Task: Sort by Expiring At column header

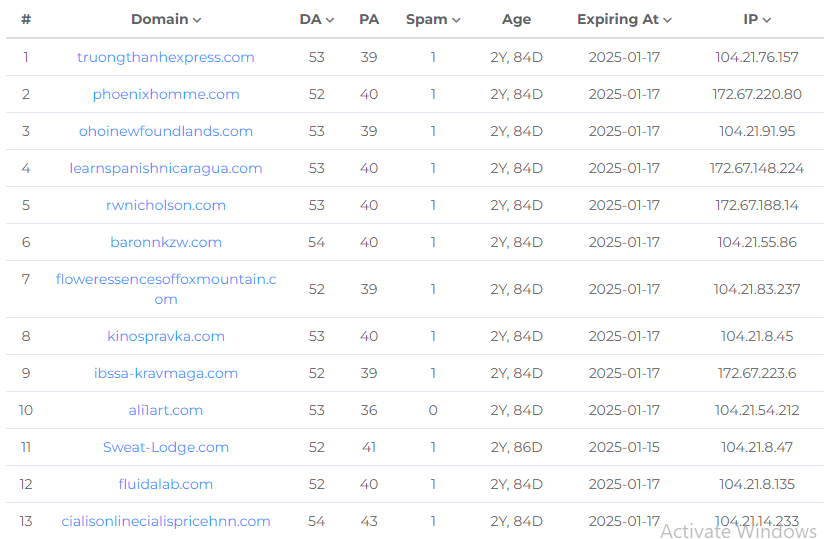Action: point(624,19)
